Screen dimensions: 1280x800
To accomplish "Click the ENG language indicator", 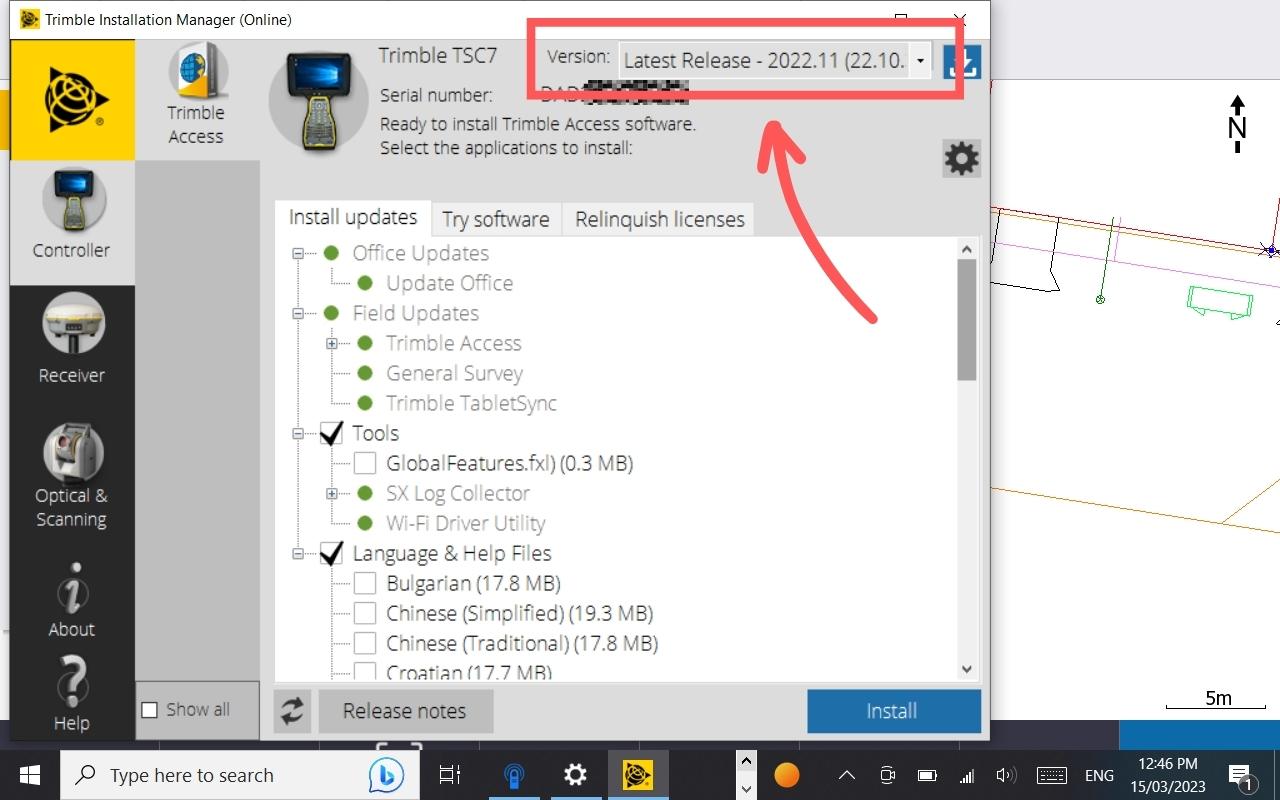I will pyautogui.click(x=1099, y=775).
